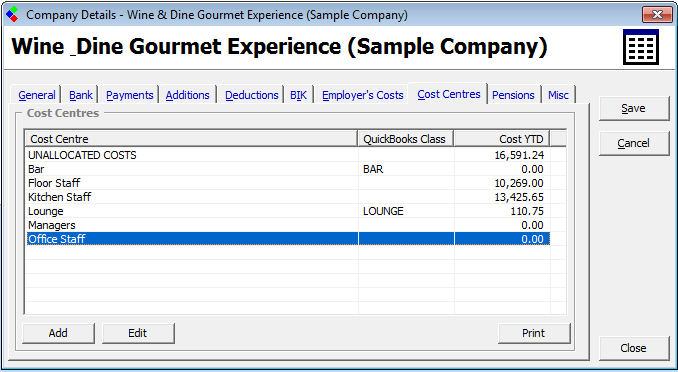Image resolution: width=678 pixels, height=372 pixels.
Task: Open the Deductions tab
Action: [252, 95]
